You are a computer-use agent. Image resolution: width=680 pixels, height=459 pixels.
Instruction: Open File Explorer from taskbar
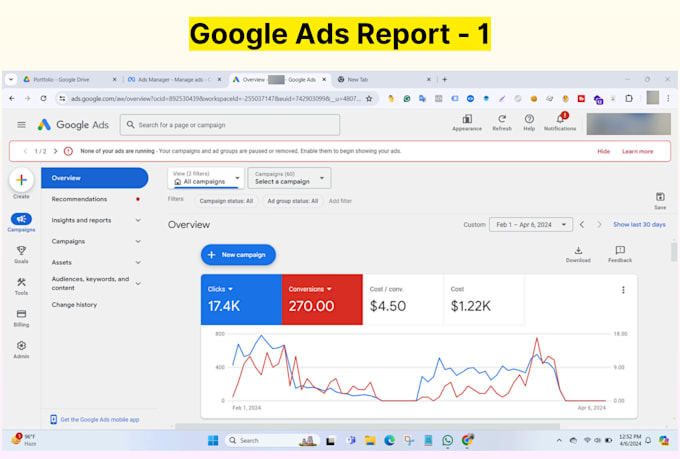tap(370, 440)
